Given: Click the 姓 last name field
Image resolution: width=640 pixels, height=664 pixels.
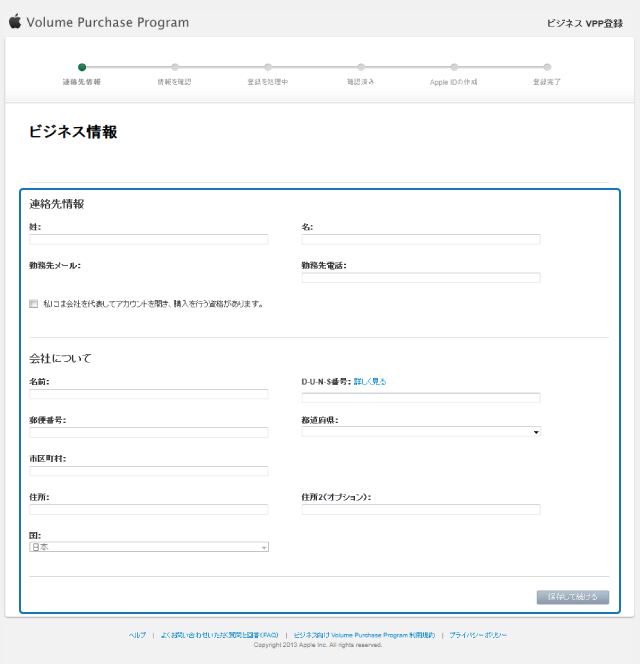Looking at the screenshot, I should 149,239.
